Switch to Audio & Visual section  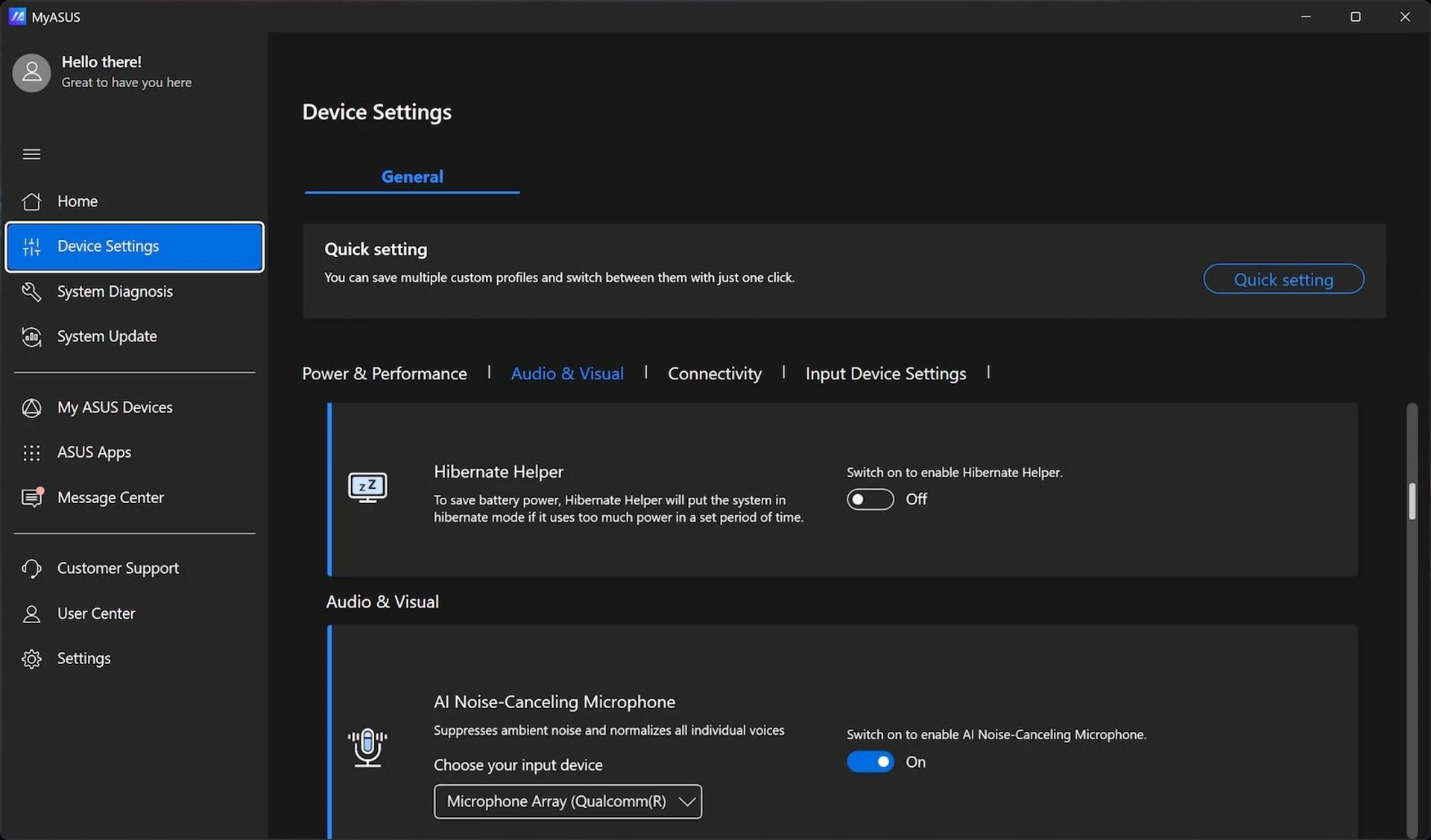(567, 373)
